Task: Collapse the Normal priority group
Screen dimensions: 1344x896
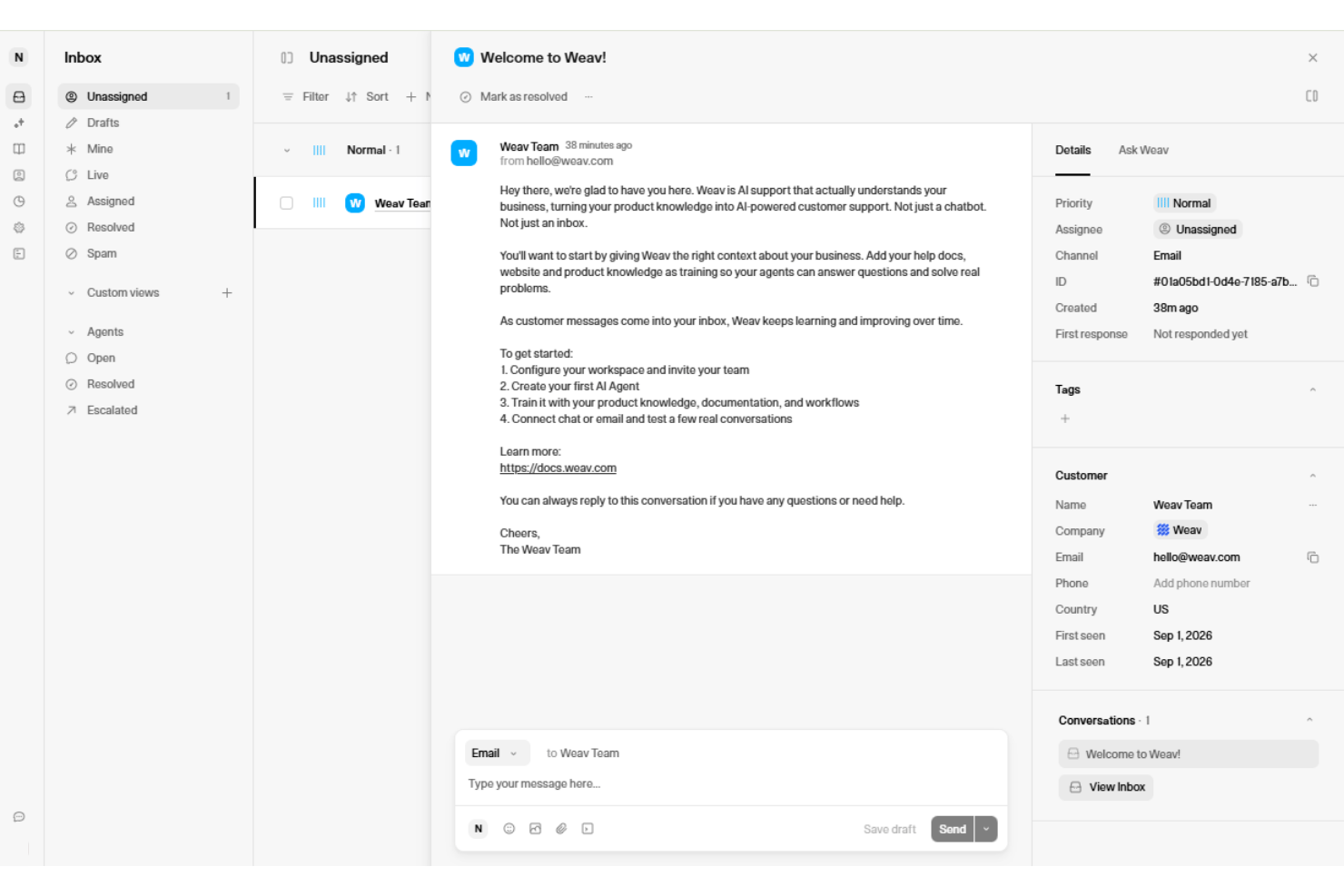Action: [287, 151]
